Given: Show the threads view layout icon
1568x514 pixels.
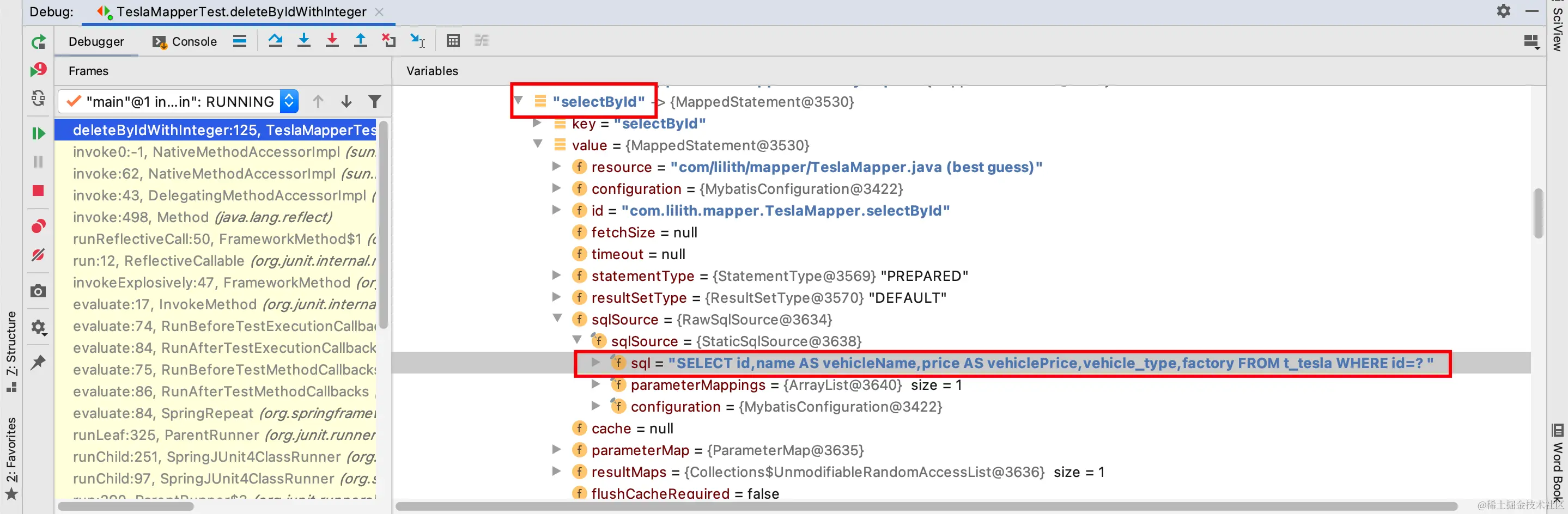Looking at the screenshot, I should click(240, 41).
